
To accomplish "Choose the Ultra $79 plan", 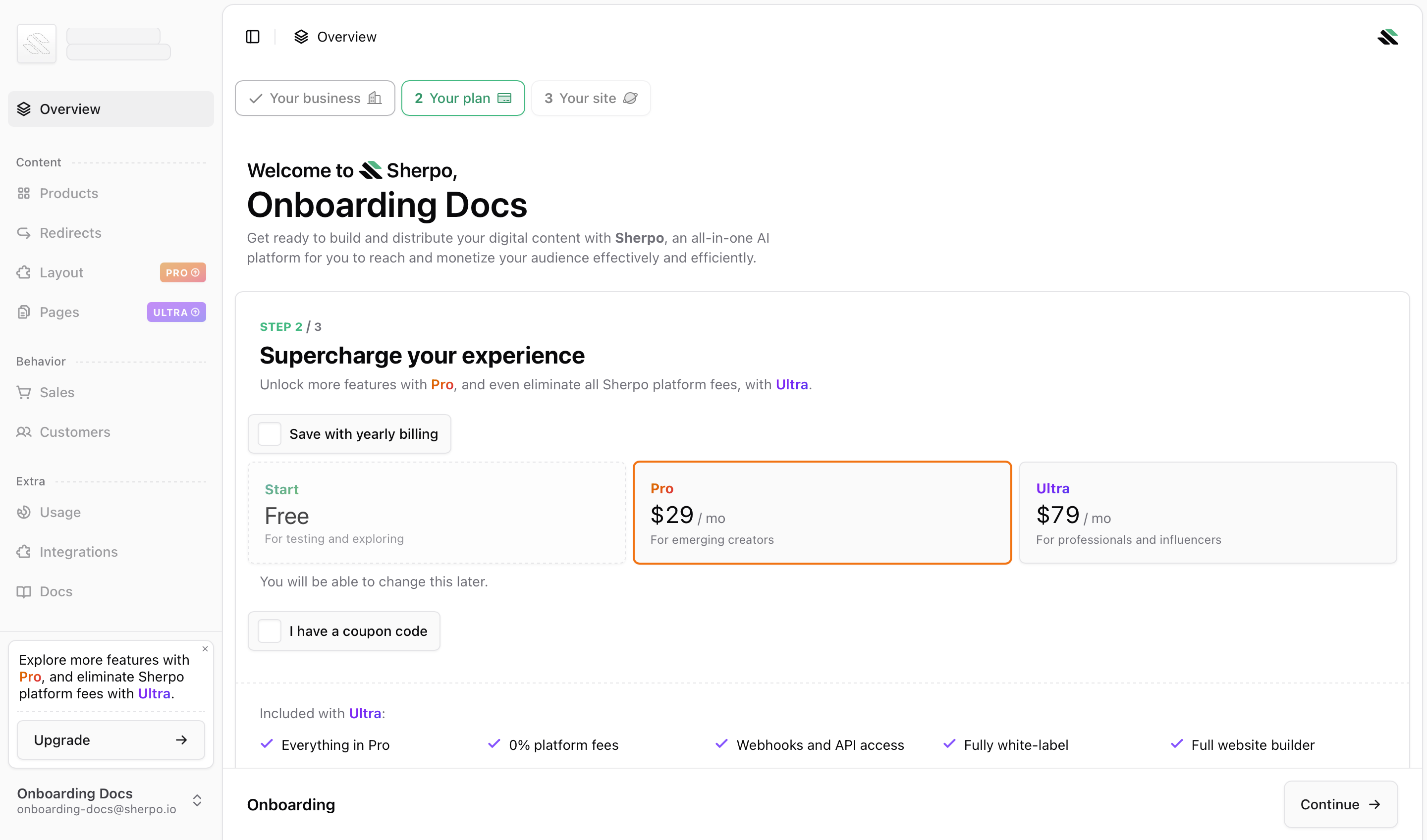I will (1207, 513).
